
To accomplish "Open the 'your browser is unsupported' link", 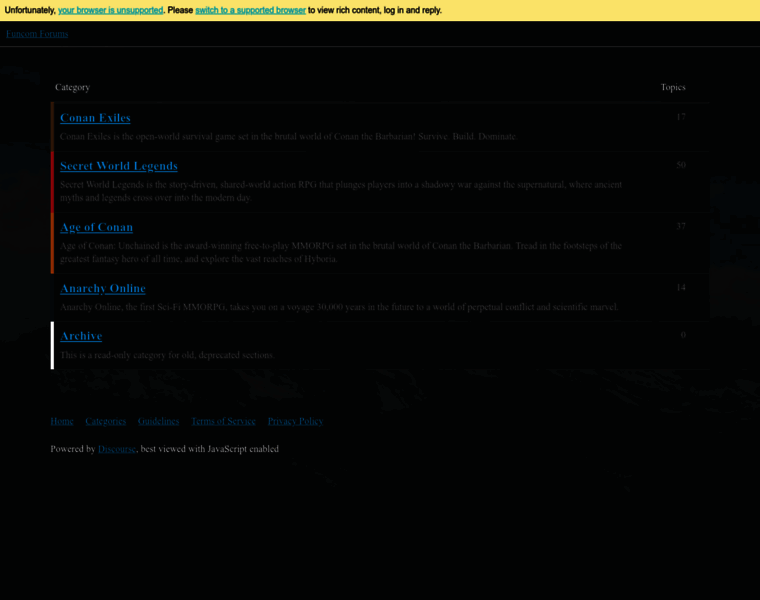I will pos(111,10).
